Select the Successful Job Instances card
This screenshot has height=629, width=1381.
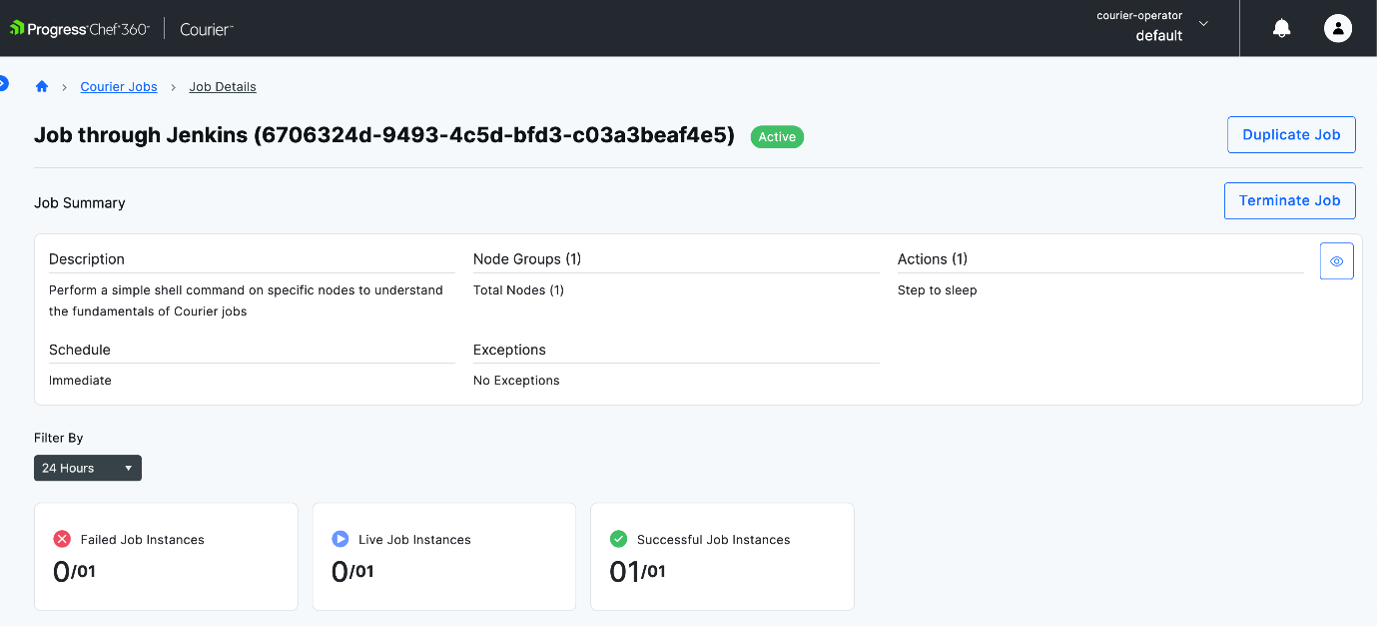coord(722,556)
